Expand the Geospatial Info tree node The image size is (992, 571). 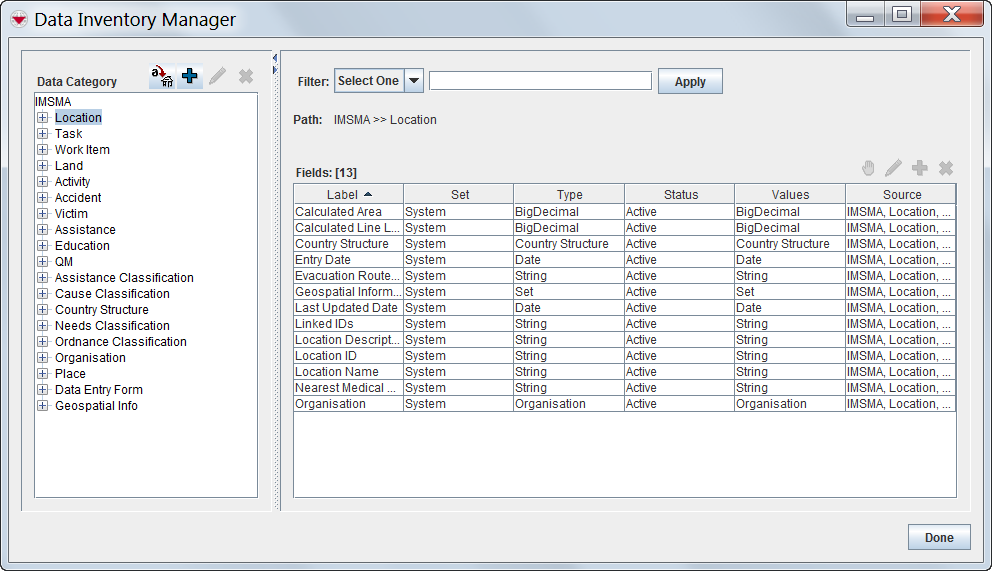click(x=43, y=406)
